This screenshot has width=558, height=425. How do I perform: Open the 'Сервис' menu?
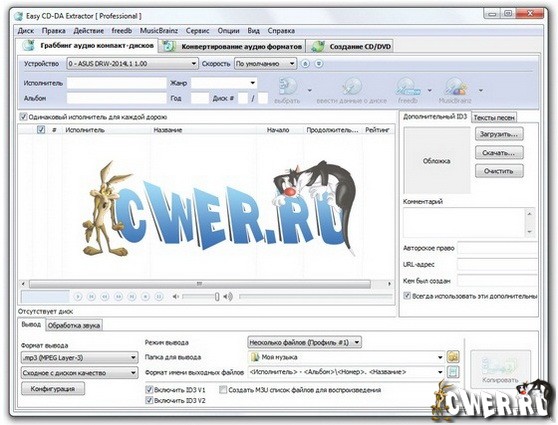(198, 31)
